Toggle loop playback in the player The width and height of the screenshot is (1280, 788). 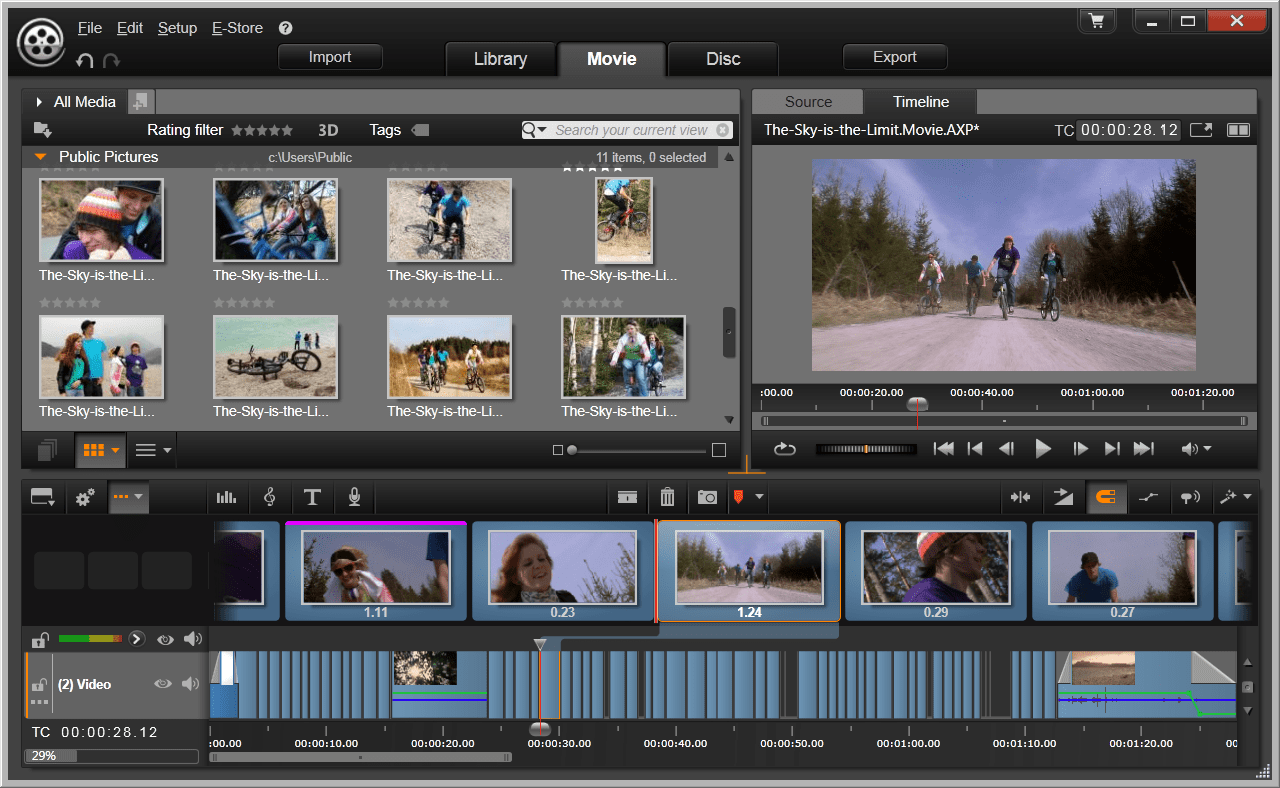pos(784,449)
